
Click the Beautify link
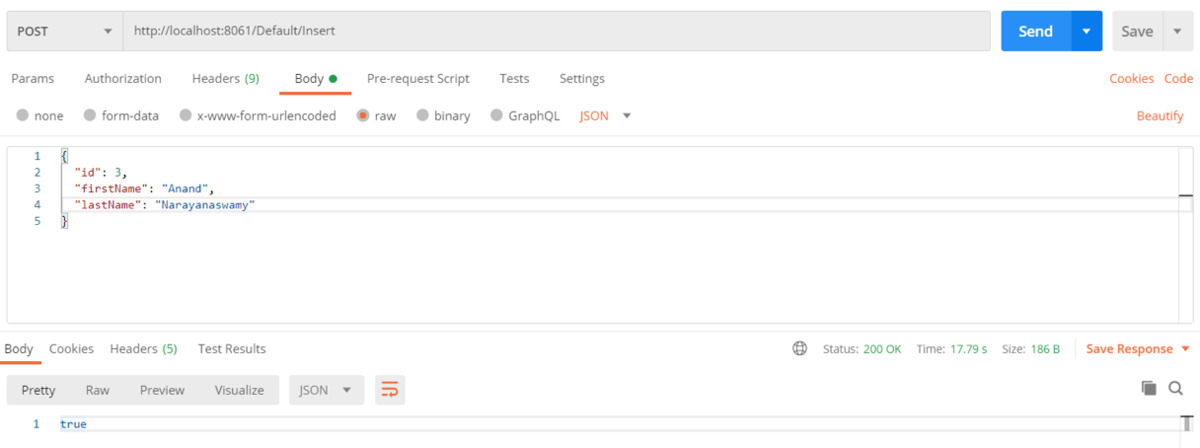(1160, 116)
